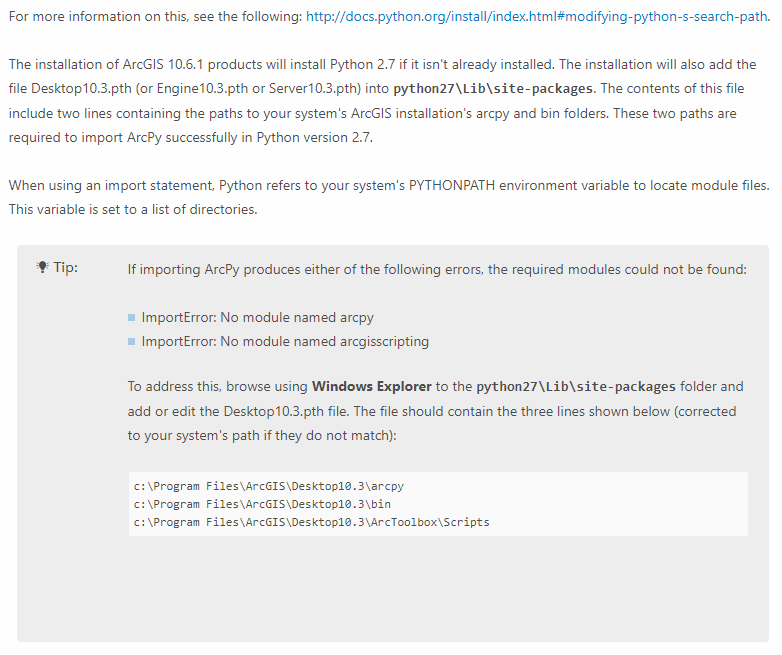Click the lightbulb Tip icon
The width and height of the screenshot is (782, 655).
[x=41, y=268]
